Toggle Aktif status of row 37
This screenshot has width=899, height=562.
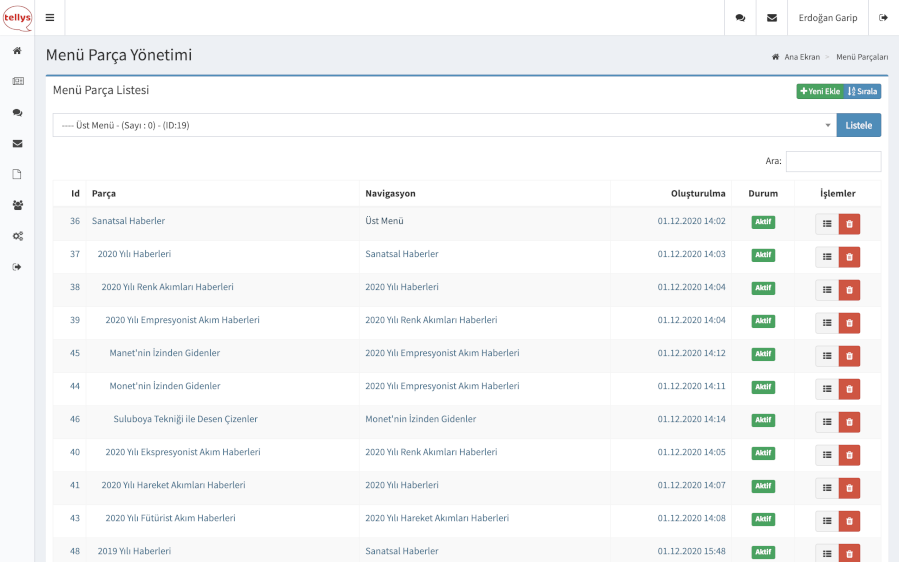click(x=763, y=255)
